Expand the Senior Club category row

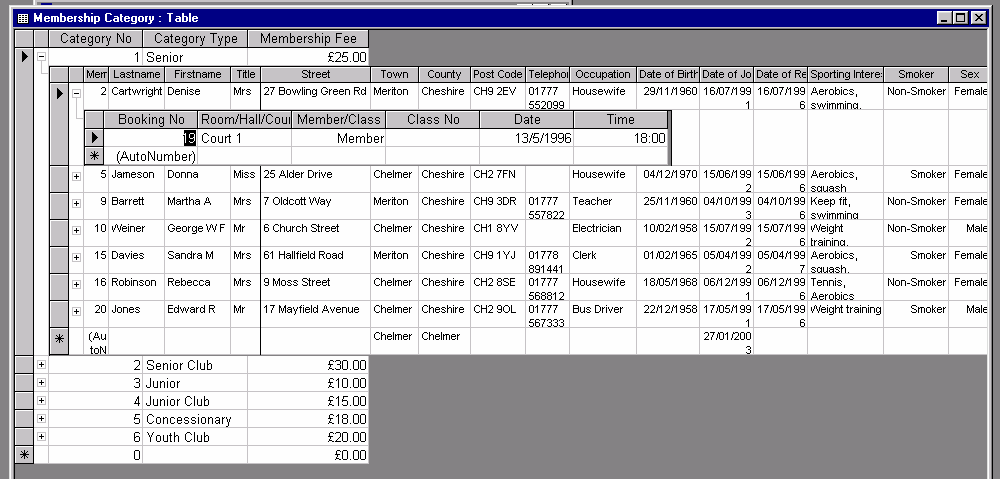[41, 365]
